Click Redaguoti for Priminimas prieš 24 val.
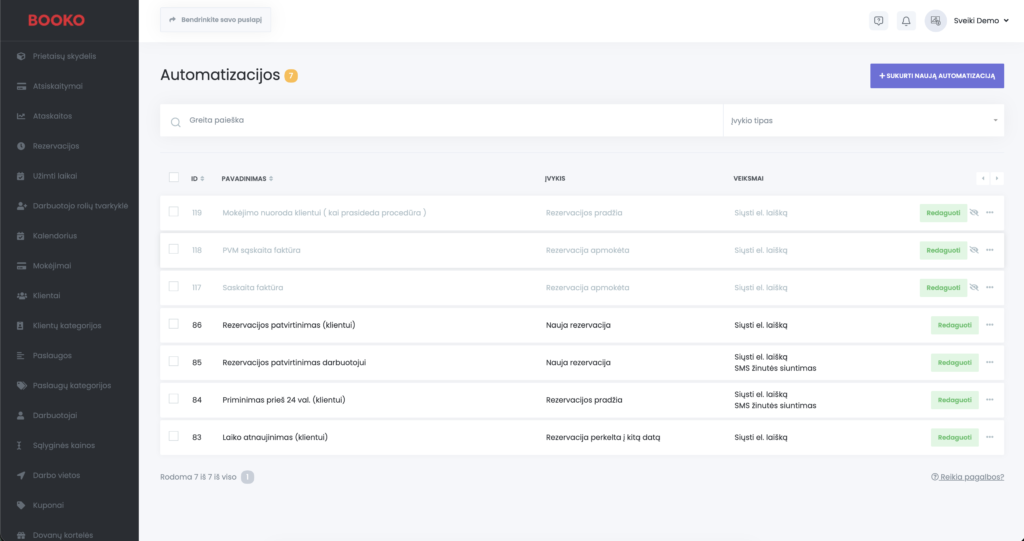The height and width of the screenshot is (541, 1024). pyautogui.click(x=954, y=400)
